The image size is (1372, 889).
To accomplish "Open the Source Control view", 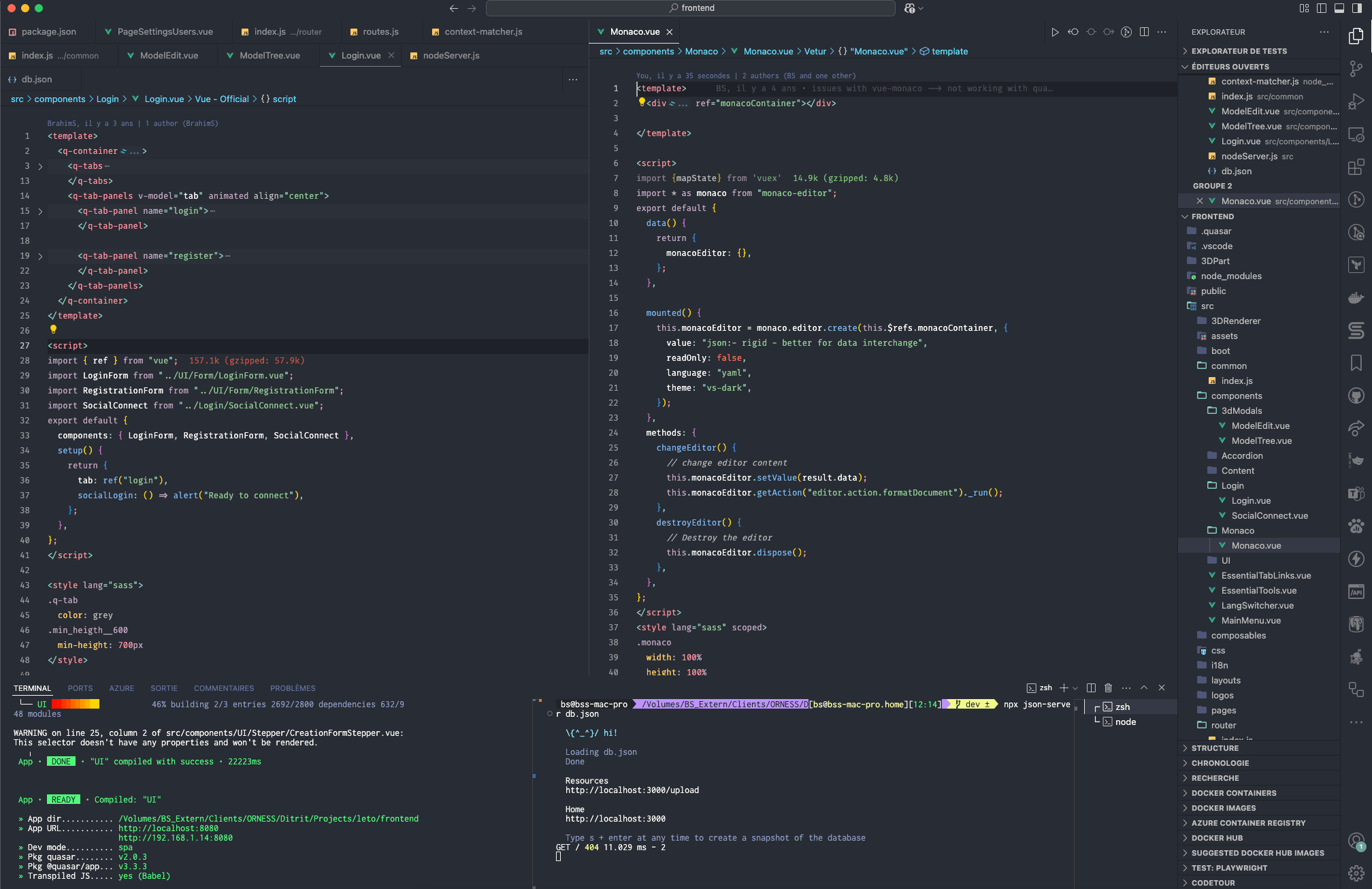I will tap(1356, 68).
